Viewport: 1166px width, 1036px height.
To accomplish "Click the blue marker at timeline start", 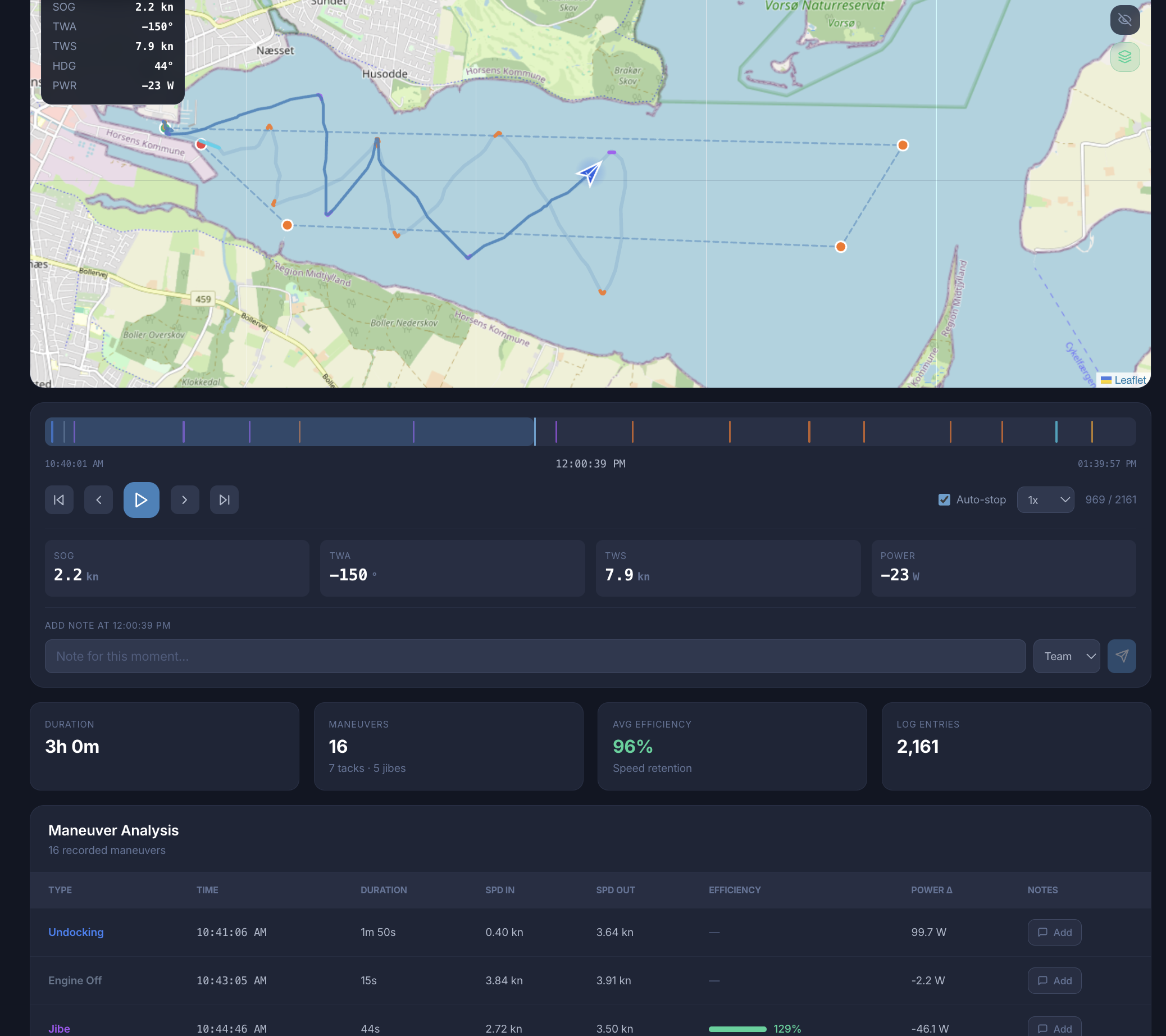I will (x=52, y=432).
